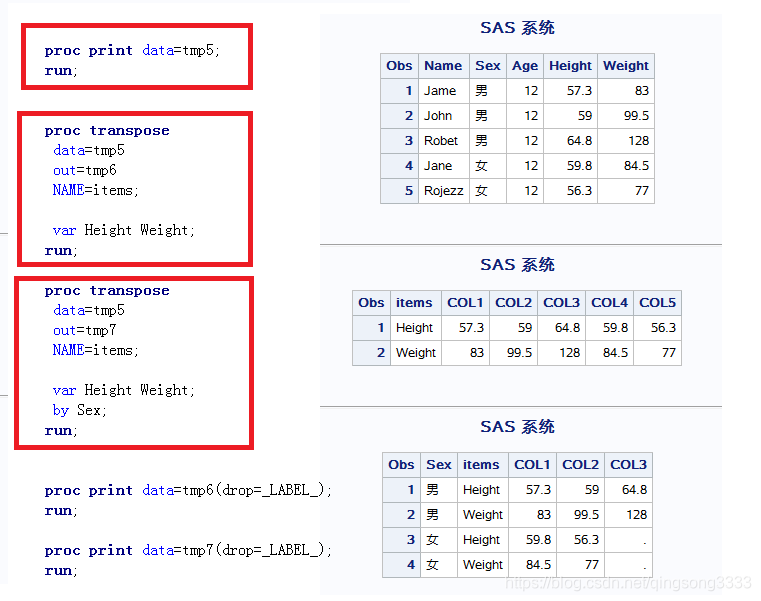Click "run;" after proc print data=tmp5;
761x601 pixels.
pyautogui.click(x=61, y=71)
